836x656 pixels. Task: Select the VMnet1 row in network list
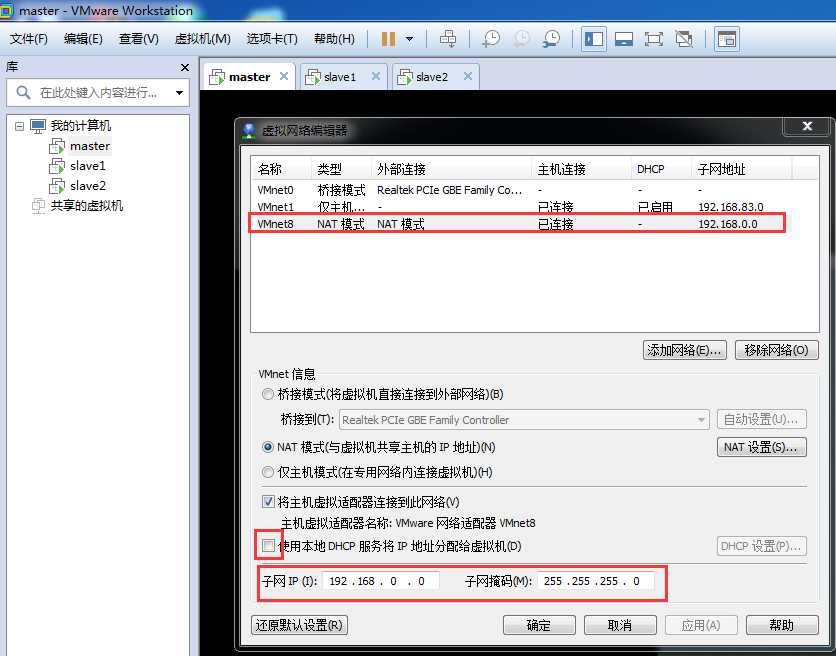click(534, 206)
